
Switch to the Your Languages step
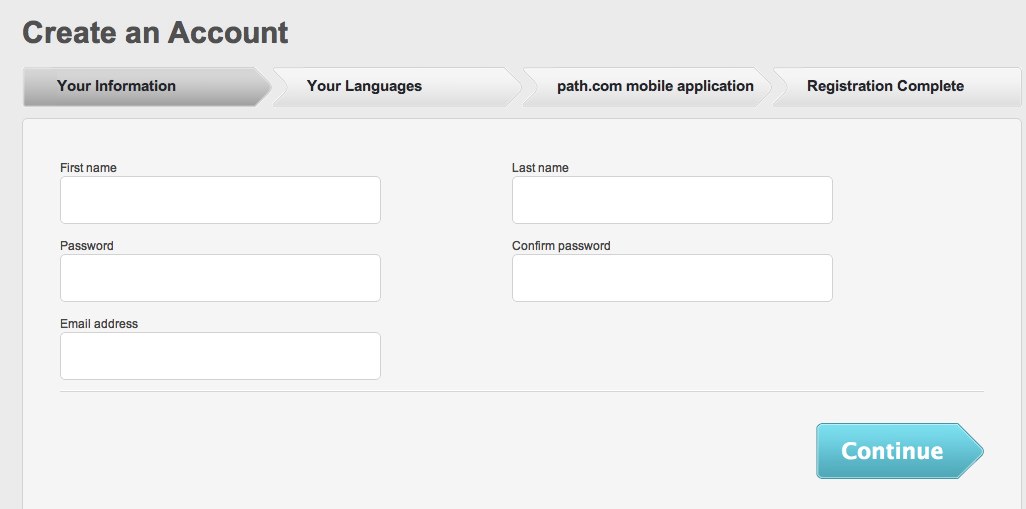(x=397, y=86)
